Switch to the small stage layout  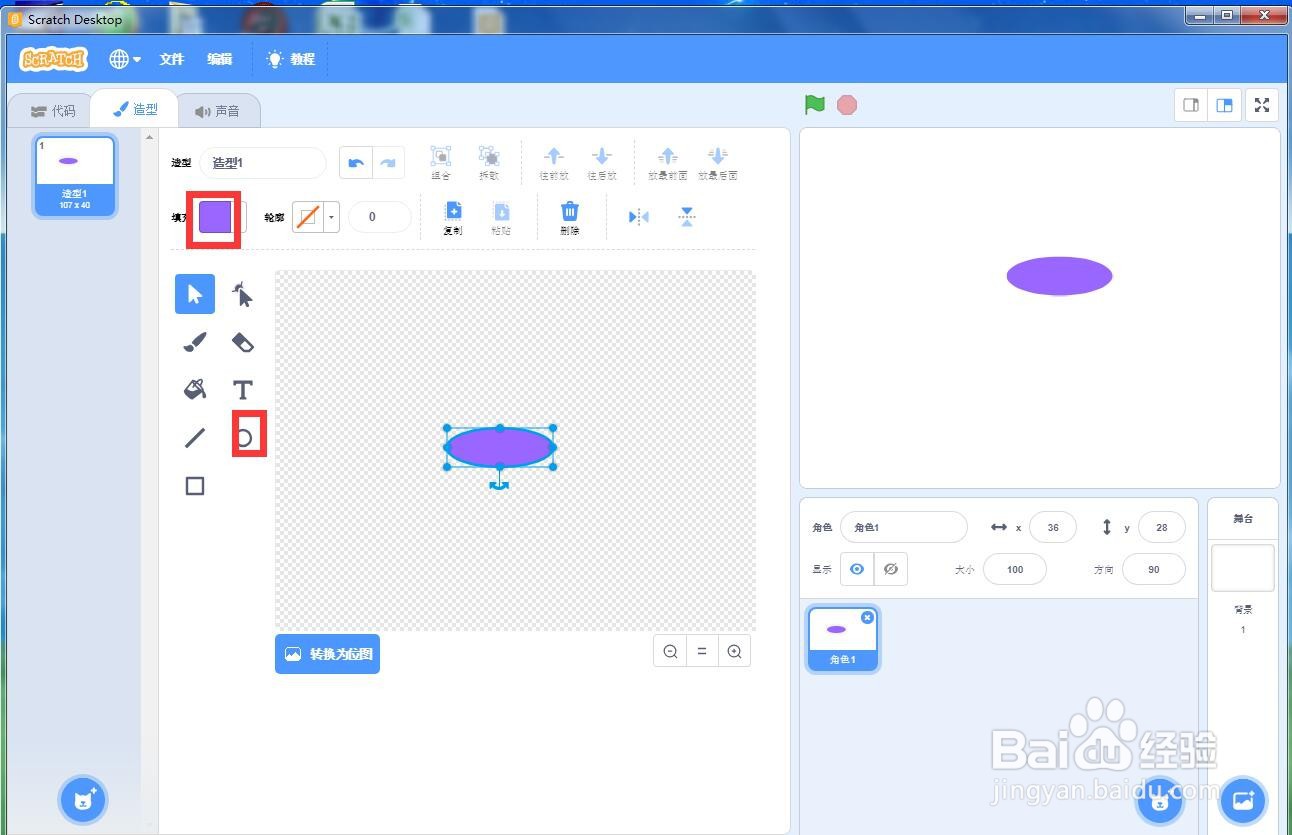[1191, 105]
